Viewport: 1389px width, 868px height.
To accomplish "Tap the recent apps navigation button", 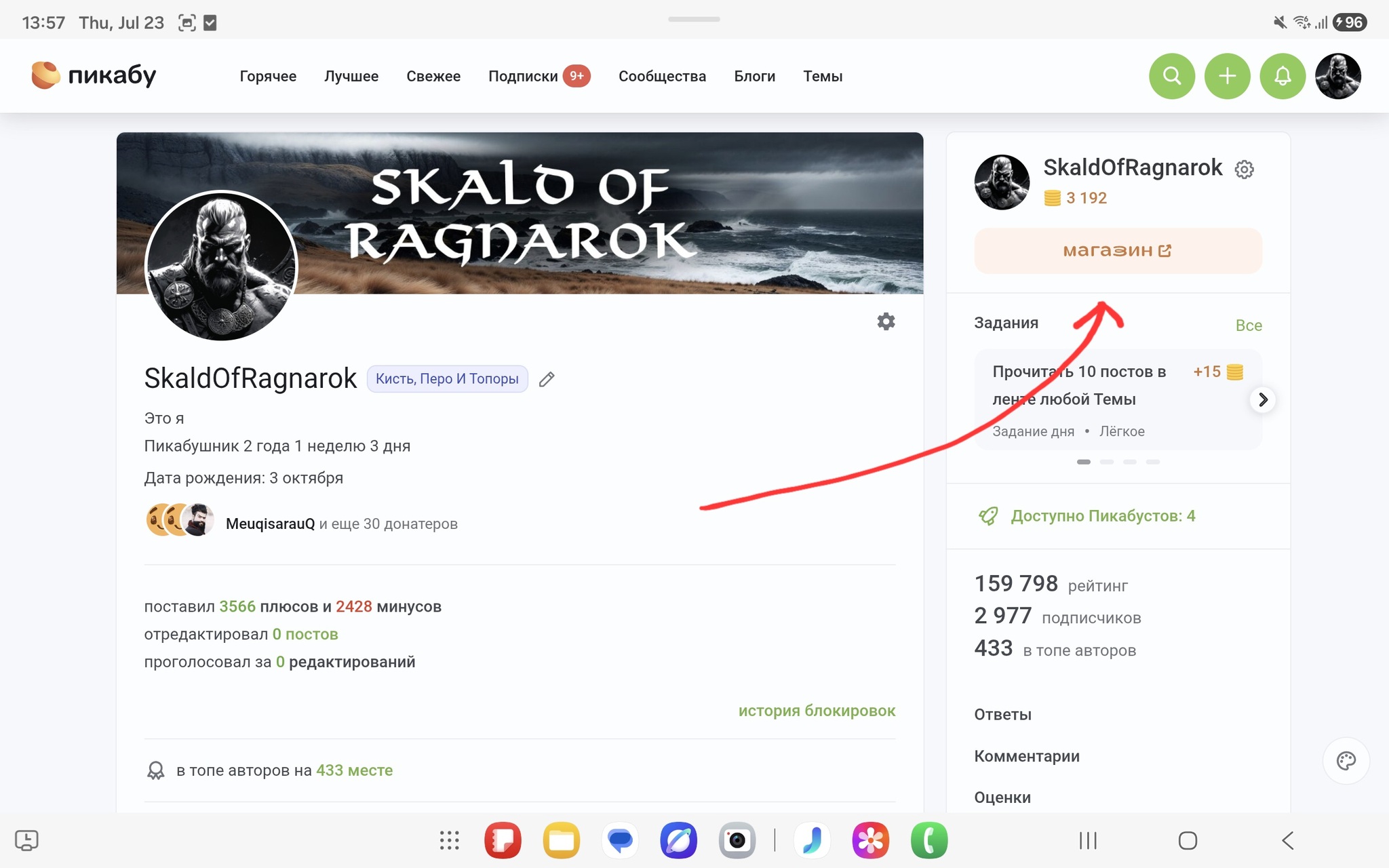I will coord(1088,841).
